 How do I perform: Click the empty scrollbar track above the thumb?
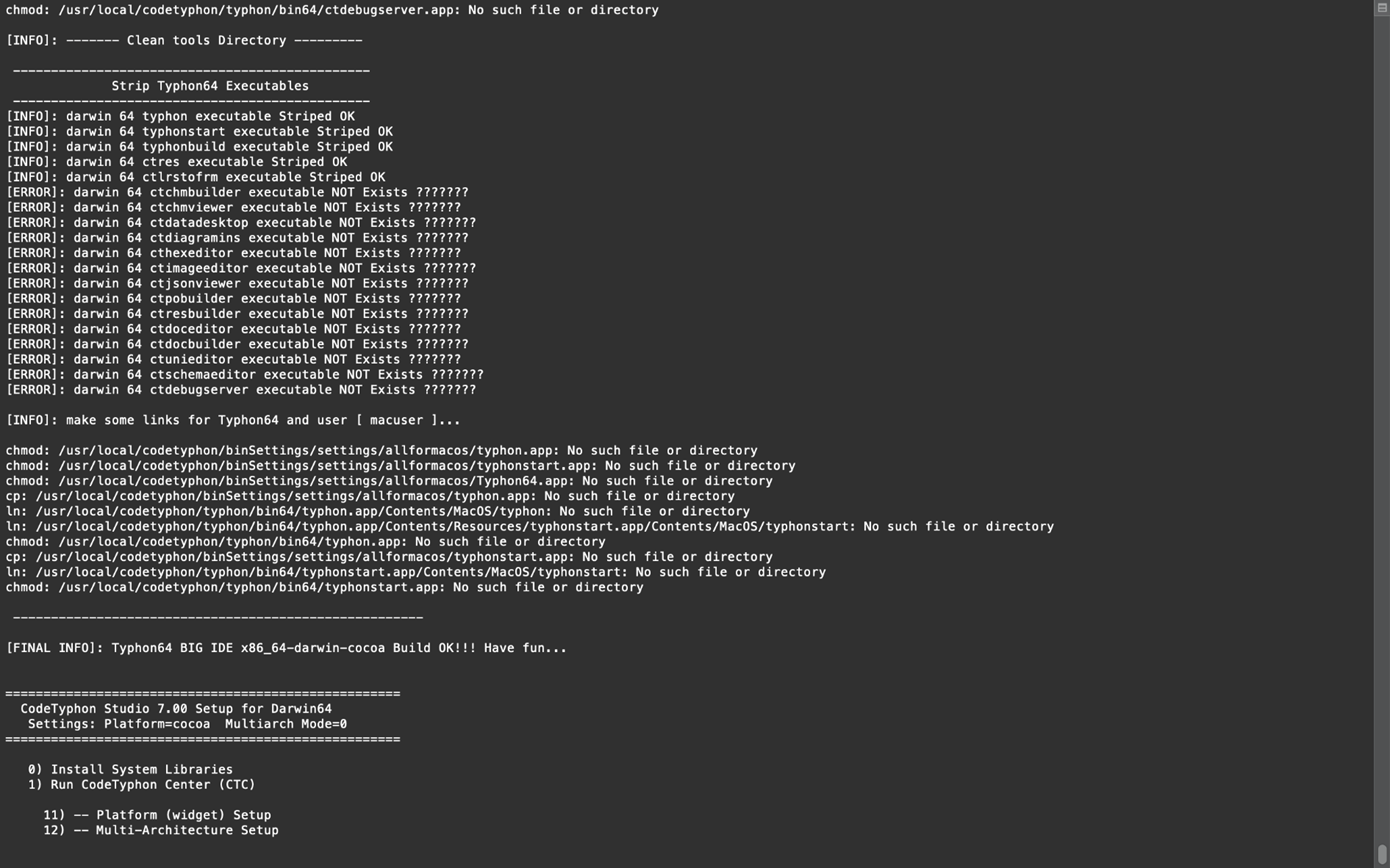click(1382, 430)
